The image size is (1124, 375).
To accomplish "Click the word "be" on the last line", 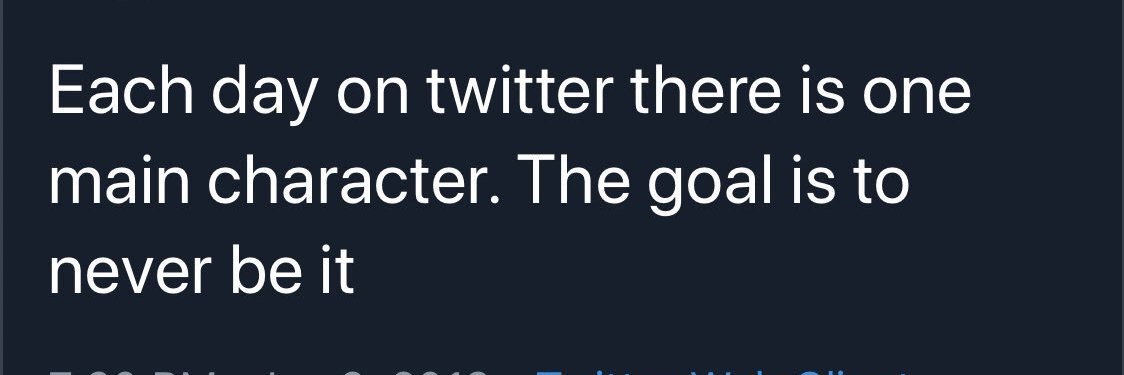I will [266, 269].
